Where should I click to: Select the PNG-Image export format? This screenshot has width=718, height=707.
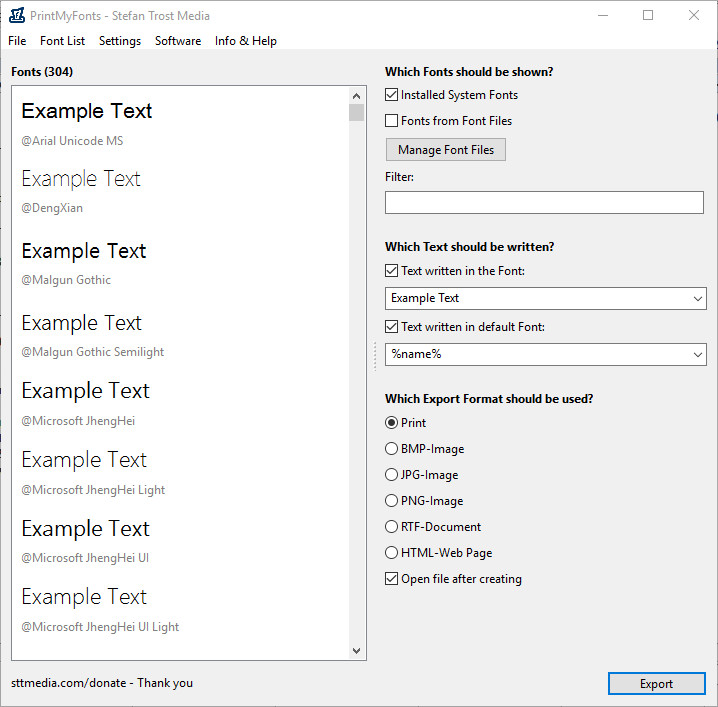[392, 500]
